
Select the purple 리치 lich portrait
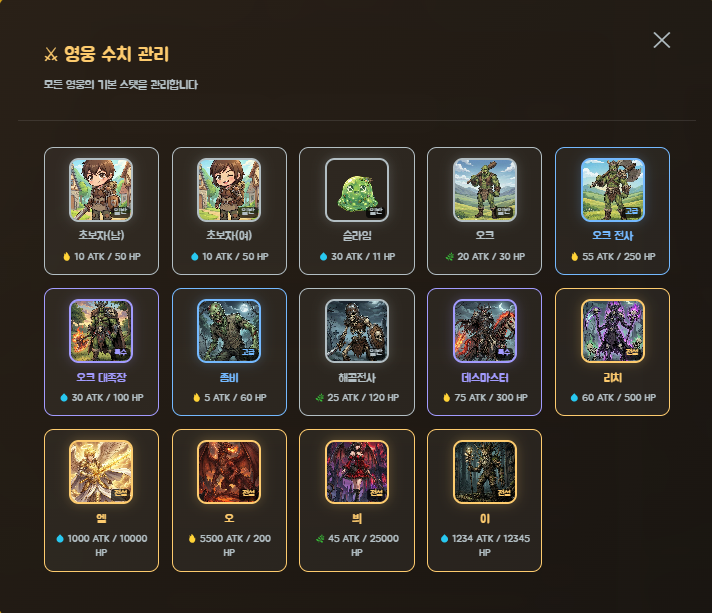[x=613, y=331]
